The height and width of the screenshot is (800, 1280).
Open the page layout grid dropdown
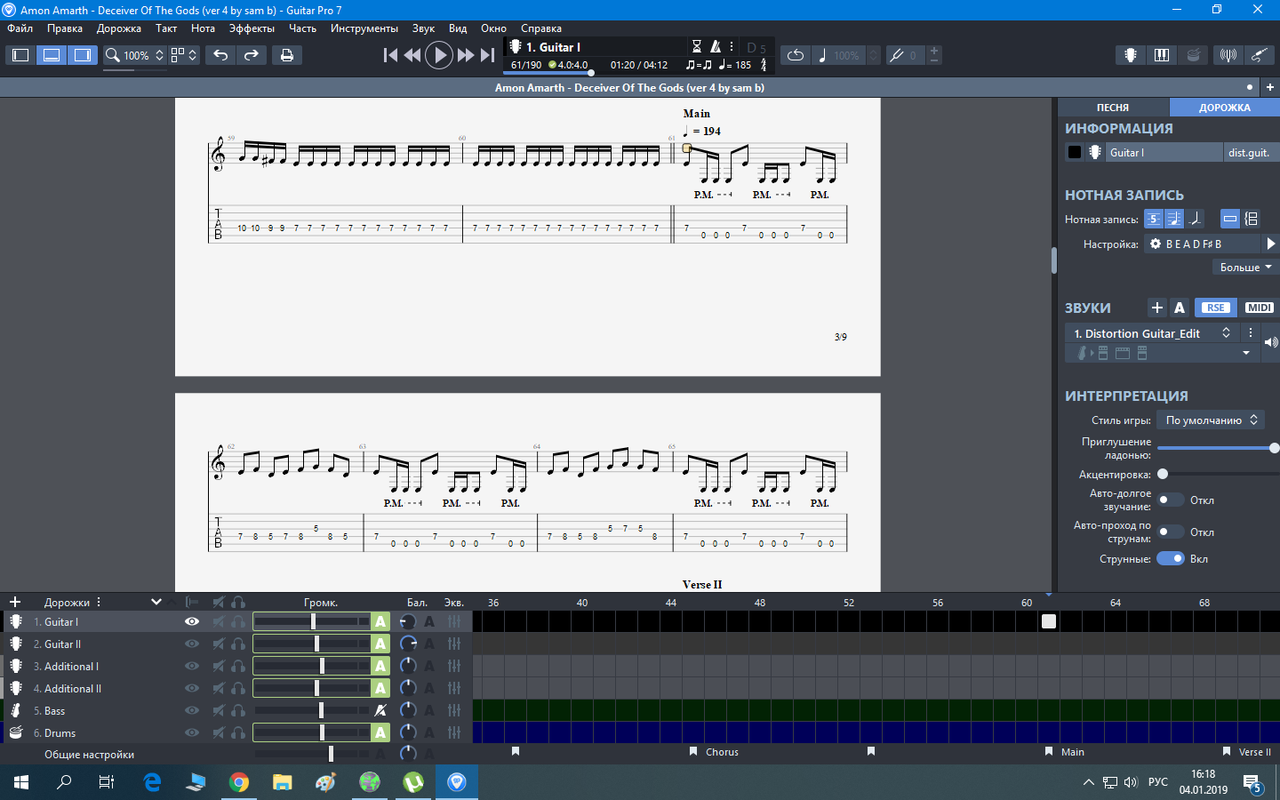(184, 55)
